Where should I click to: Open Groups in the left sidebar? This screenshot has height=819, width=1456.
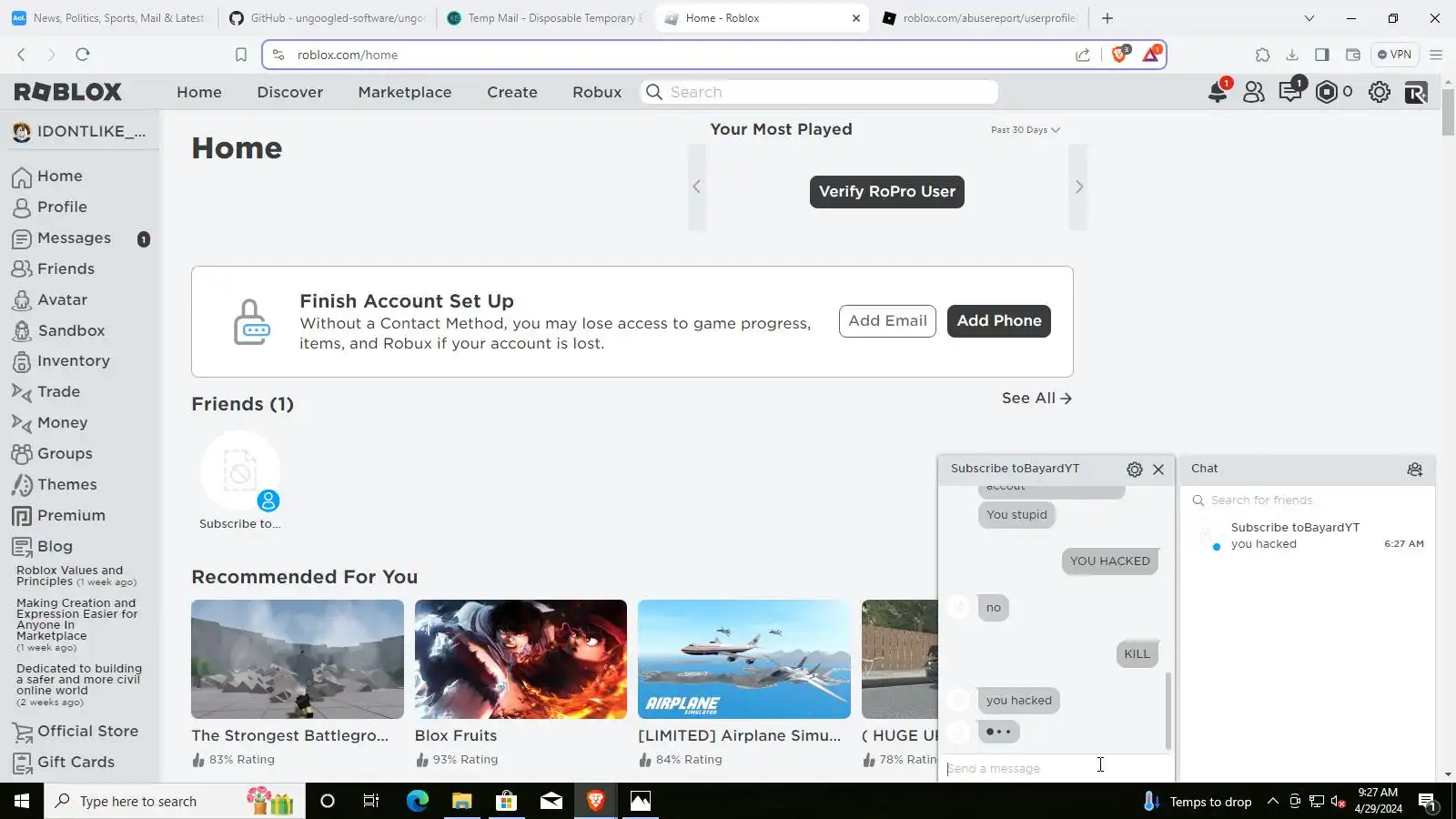coord(65,454)
